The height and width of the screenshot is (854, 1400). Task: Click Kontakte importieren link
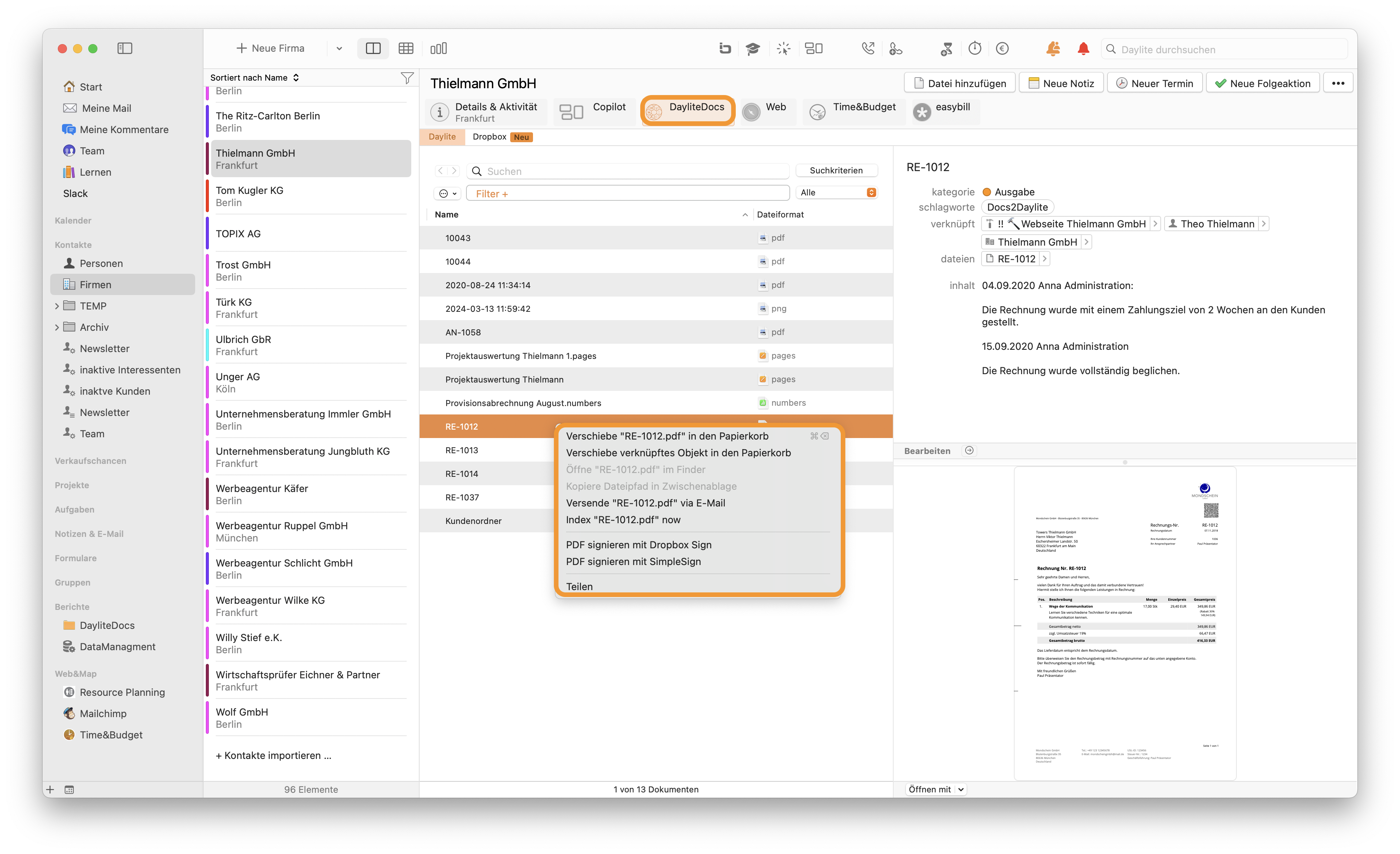click(x=273, y=755)
